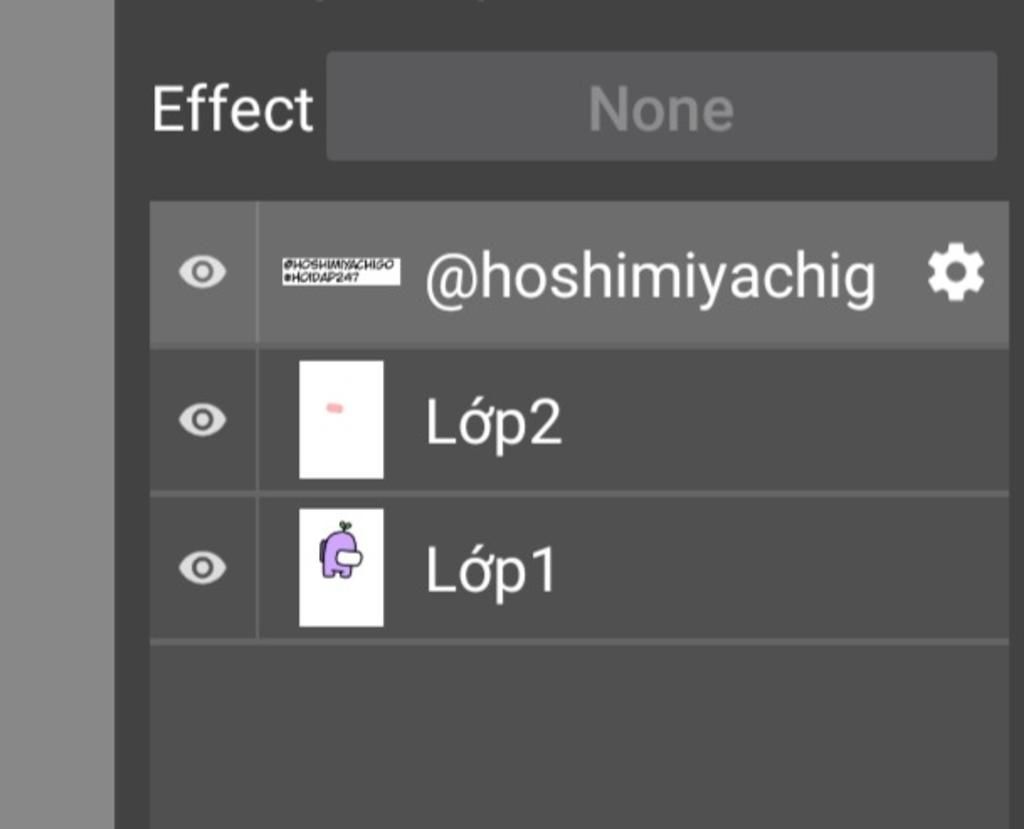Open the Effect None dropdown
The width and height of the screenshot is (1024, 829).
(662, 106)
